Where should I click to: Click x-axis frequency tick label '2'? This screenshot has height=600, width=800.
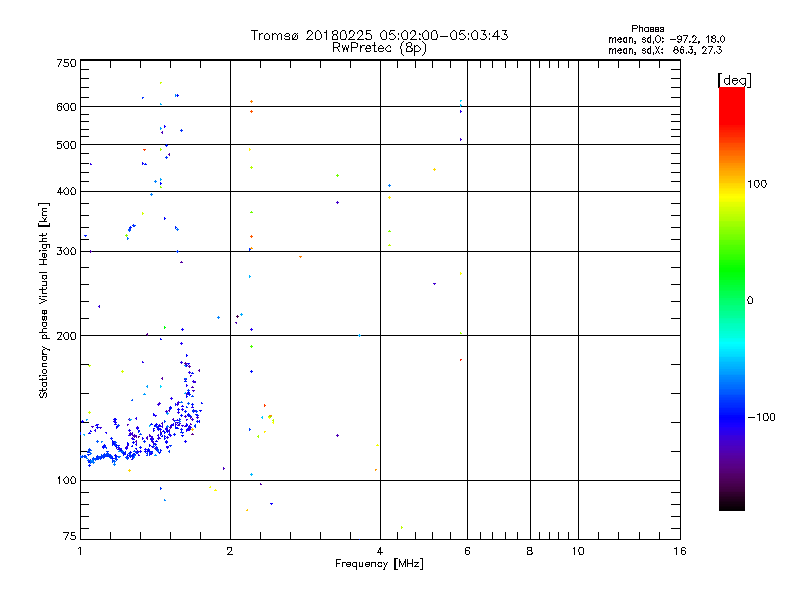(230, 551)
